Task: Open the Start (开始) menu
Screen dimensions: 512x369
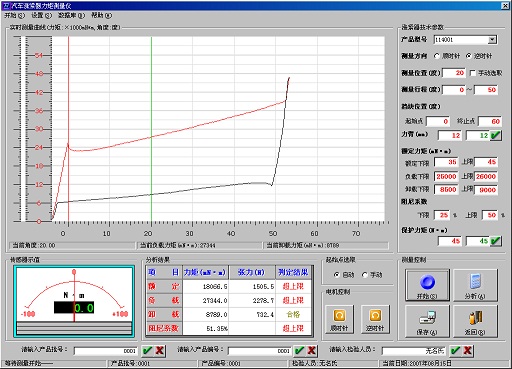Action: (14, 15)
